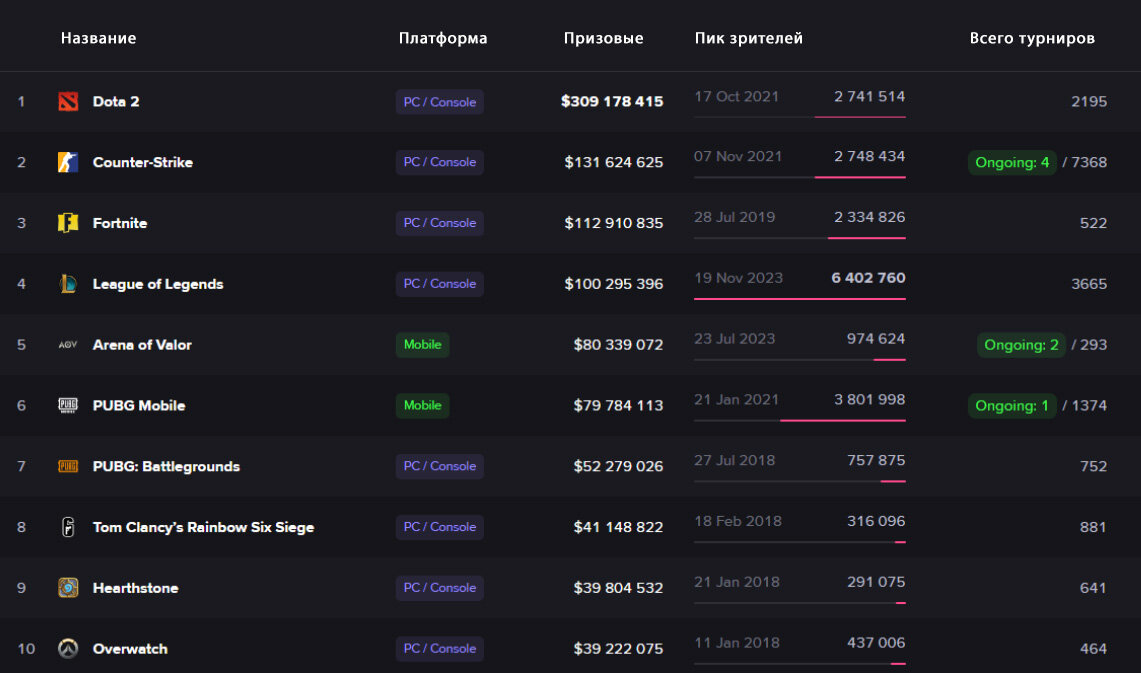The width and height of the screenshot is (1141, 673).
Task: Click the Counter-Strike game icon
Action: [68, 162]
